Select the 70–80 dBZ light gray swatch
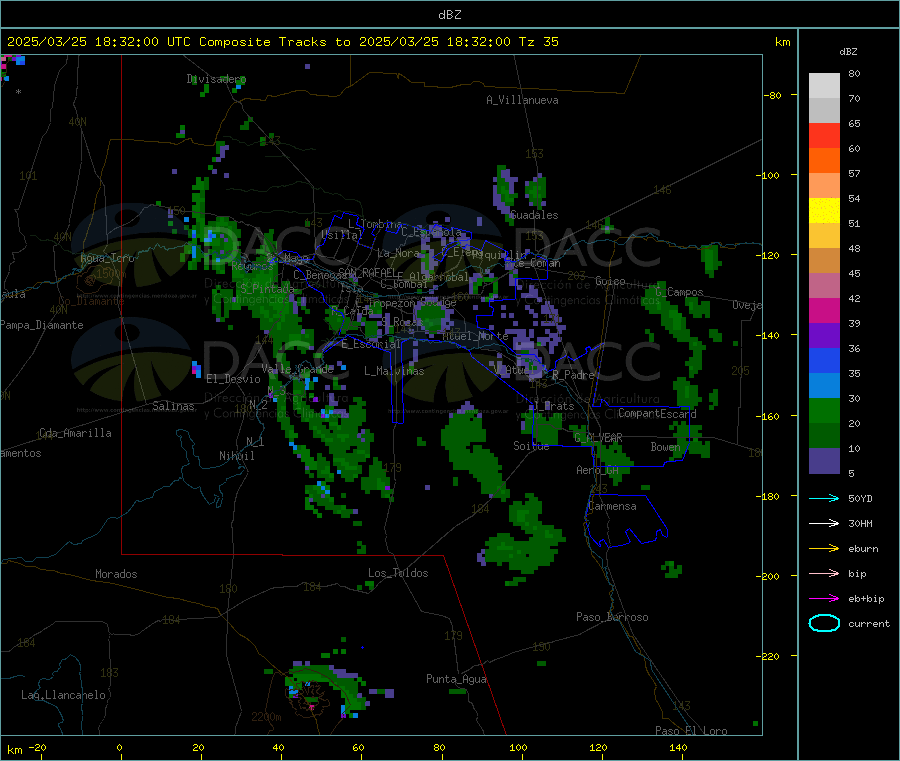This screenshot has height=761, width=900. click(824, 86)
